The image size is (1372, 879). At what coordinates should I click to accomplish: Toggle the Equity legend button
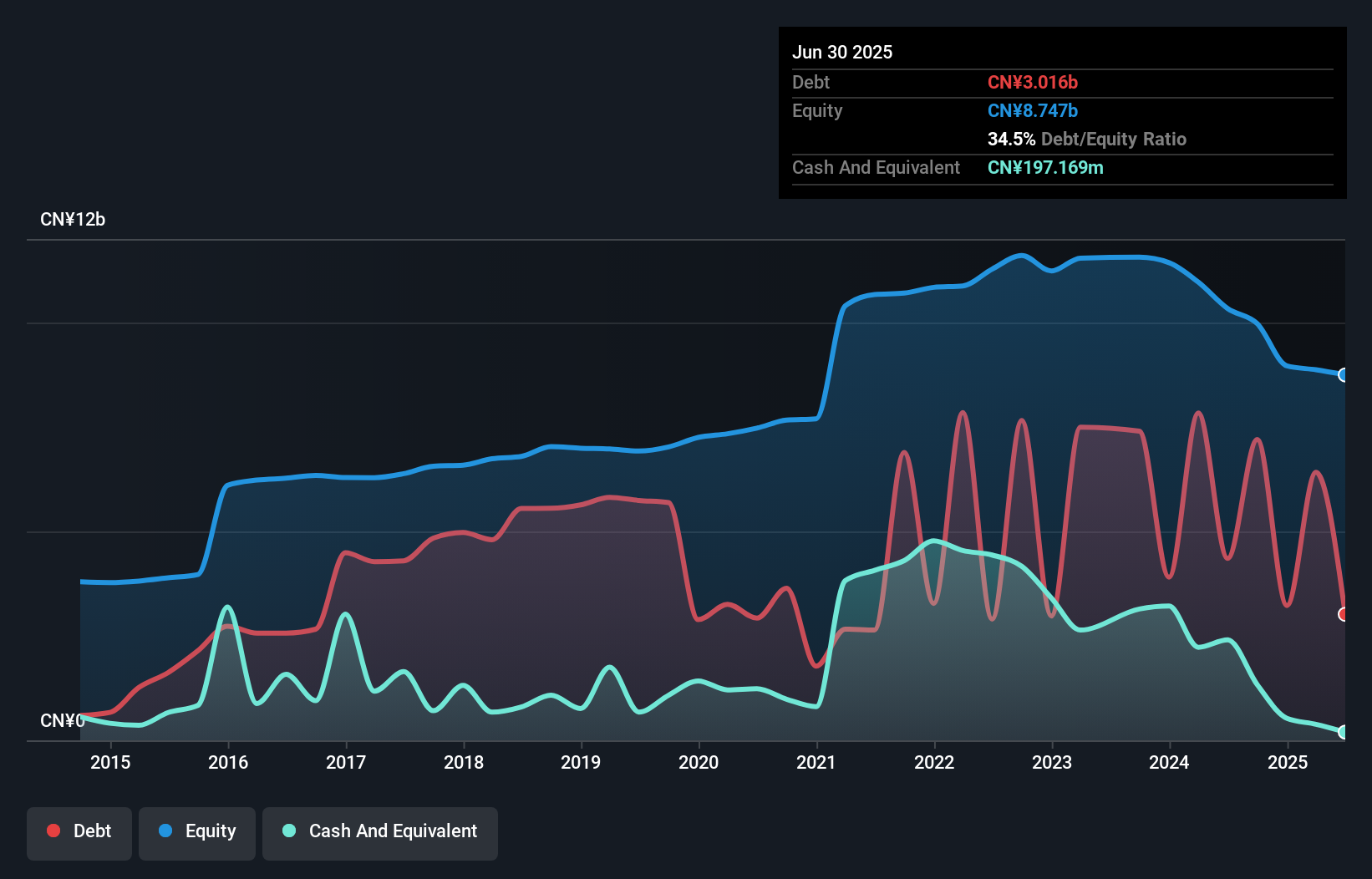click(x=197, y=833)
